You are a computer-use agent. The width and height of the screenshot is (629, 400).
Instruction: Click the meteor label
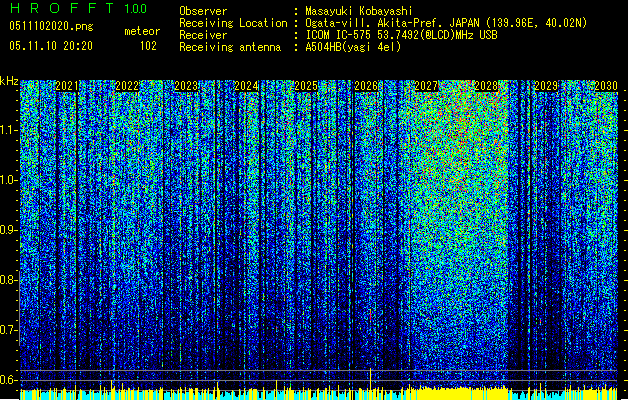(x=142, y=31)
